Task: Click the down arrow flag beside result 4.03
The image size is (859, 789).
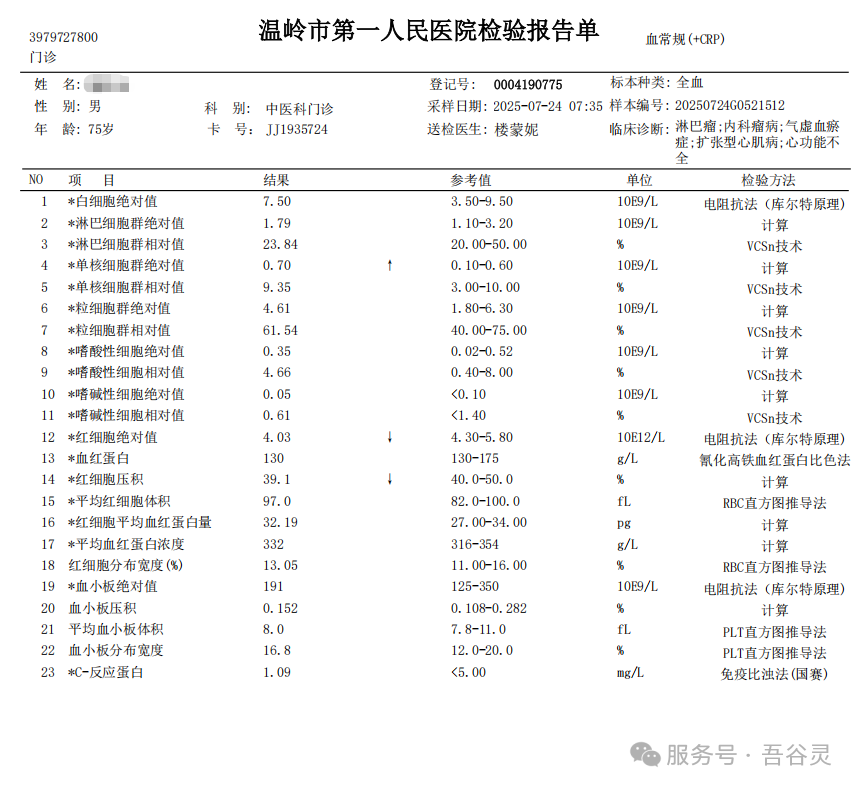Action: pos(390,437)
